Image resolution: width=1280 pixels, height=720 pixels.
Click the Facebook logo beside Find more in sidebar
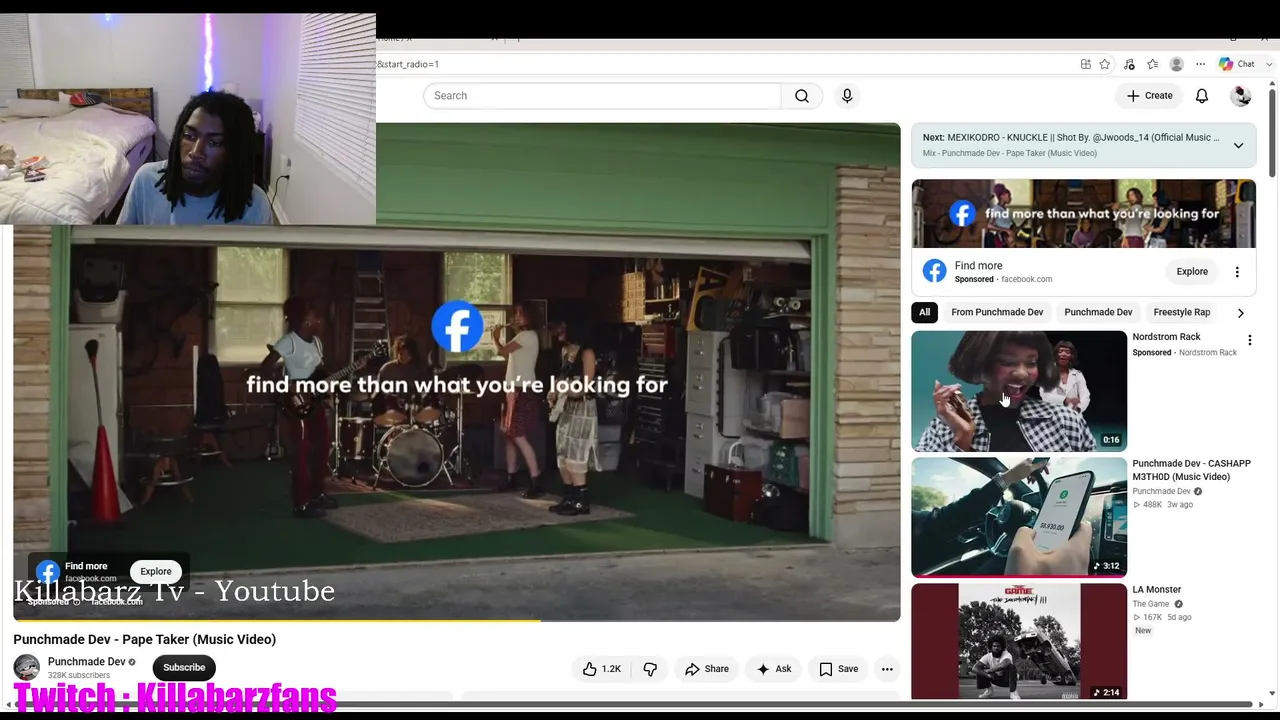934,271
